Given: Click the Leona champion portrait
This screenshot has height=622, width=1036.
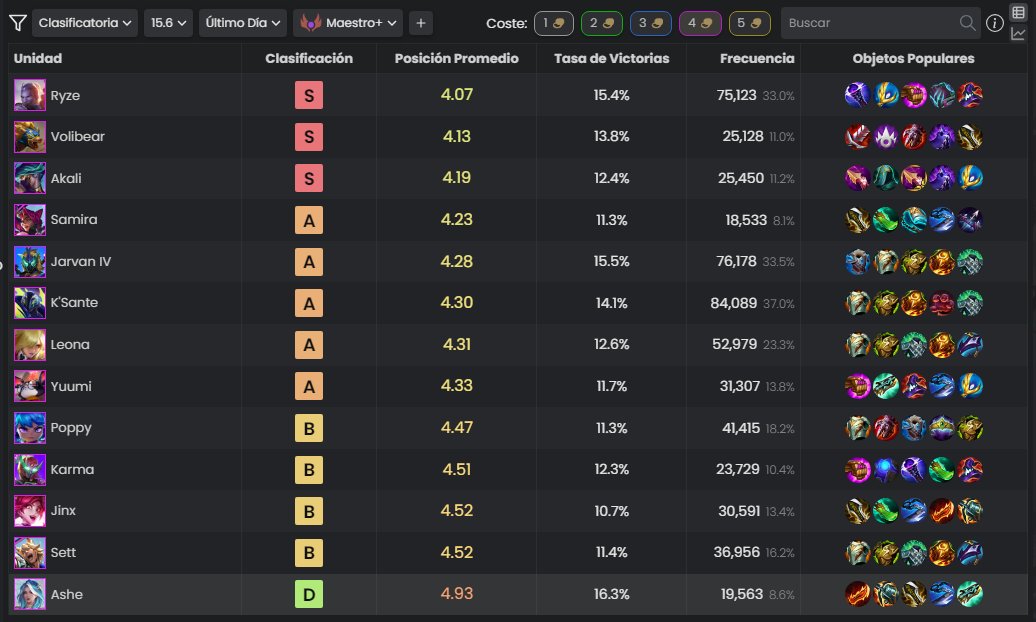Looking at the screenshot, I should tap(30, 344).
